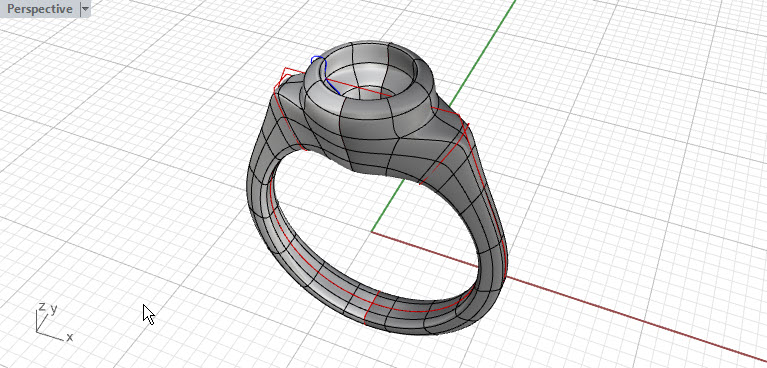Click the Perspective viewport title label
Image resolution: width=767 pixels, height=368 pixels.
click(40, 9)
